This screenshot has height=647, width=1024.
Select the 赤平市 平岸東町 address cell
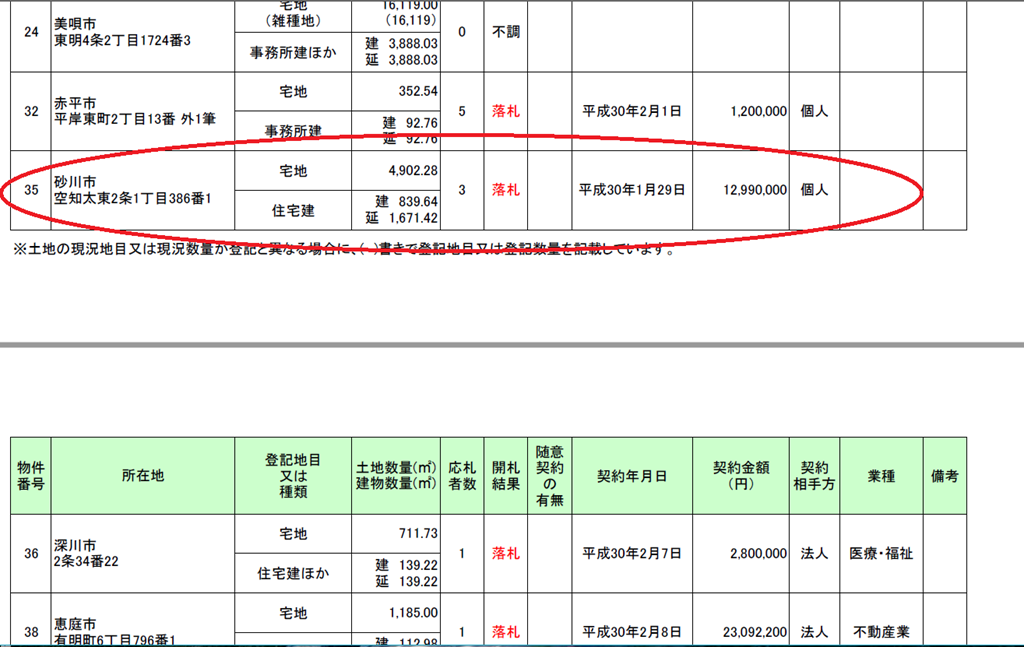click(x=134, y=111)
